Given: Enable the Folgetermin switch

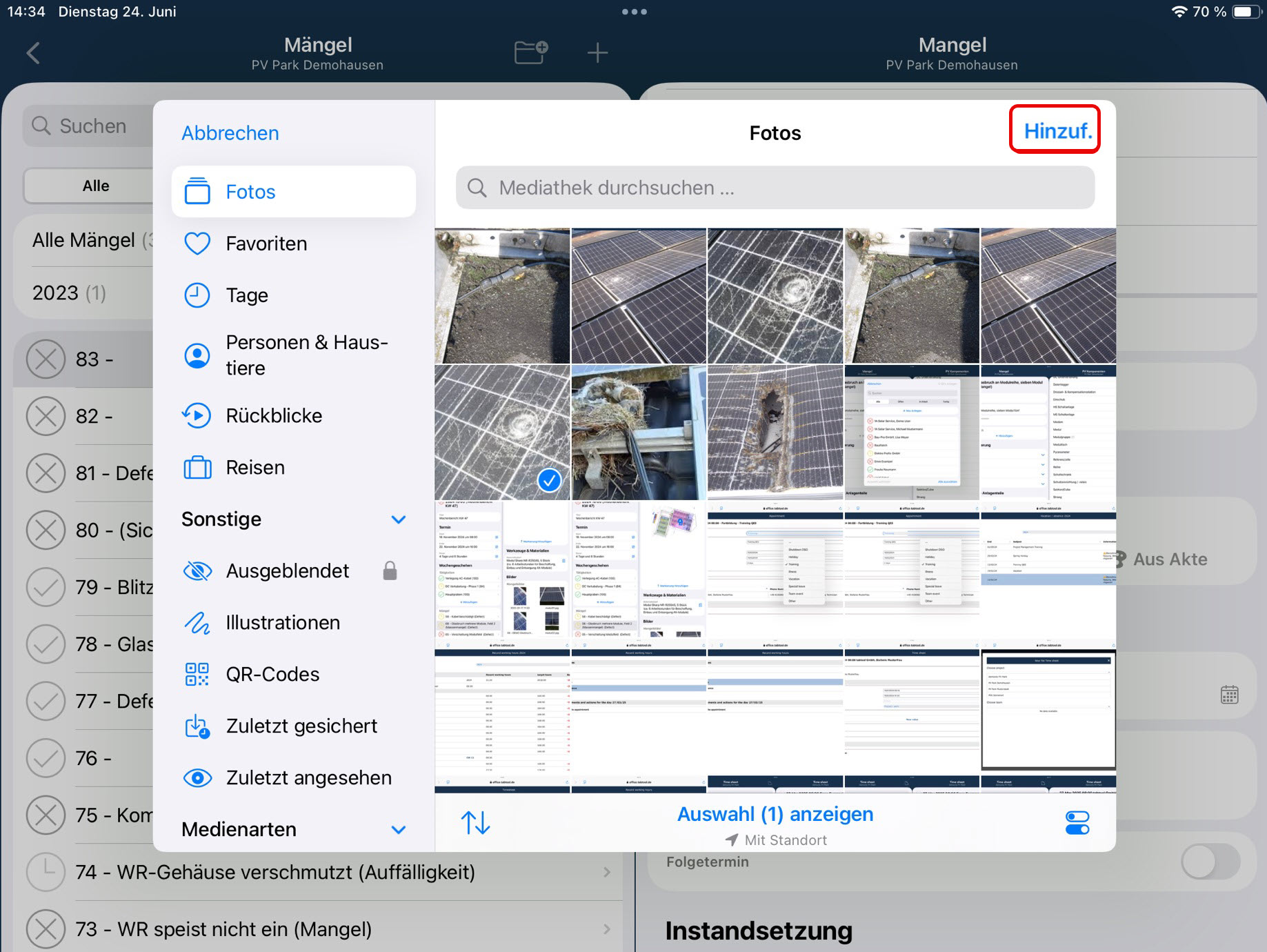Looking at the screenshot, I should click(x=1210, y=862).
